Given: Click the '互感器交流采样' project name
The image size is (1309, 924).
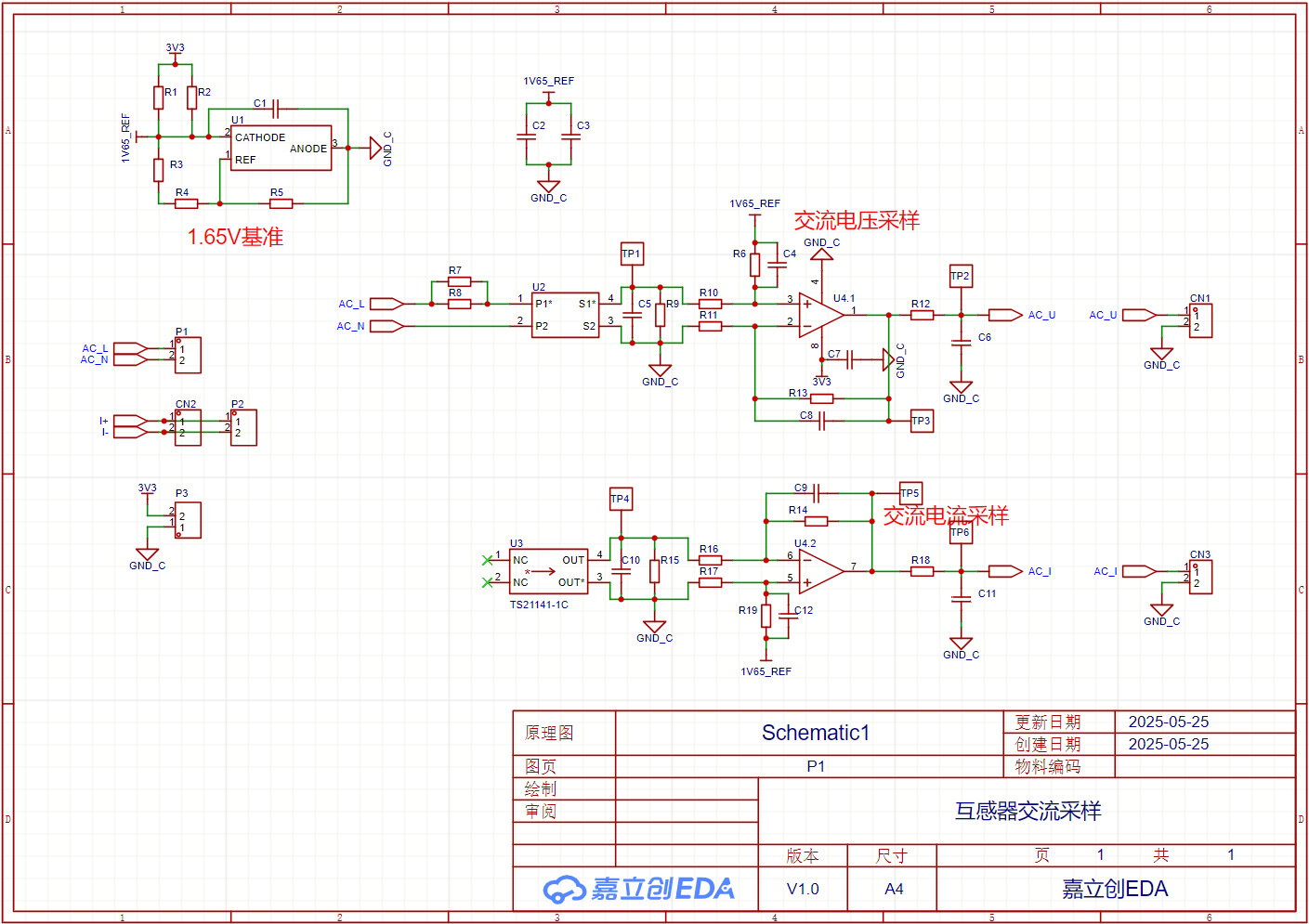Looking at the screenshot, I should [x=1028, y=811].
